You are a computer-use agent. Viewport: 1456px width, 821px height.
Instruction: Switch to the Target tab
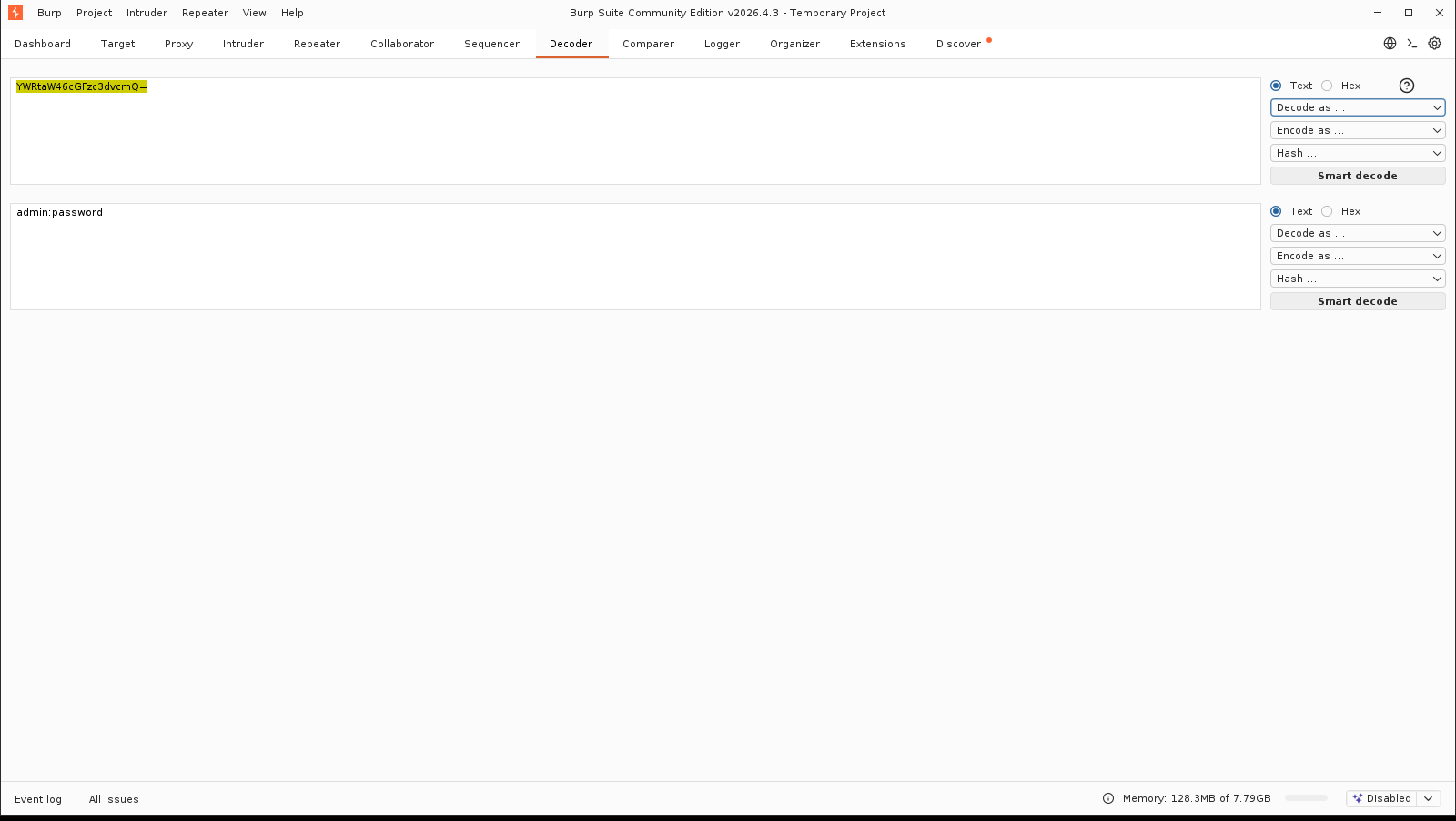pyautogui.click(x=117, y=44)
